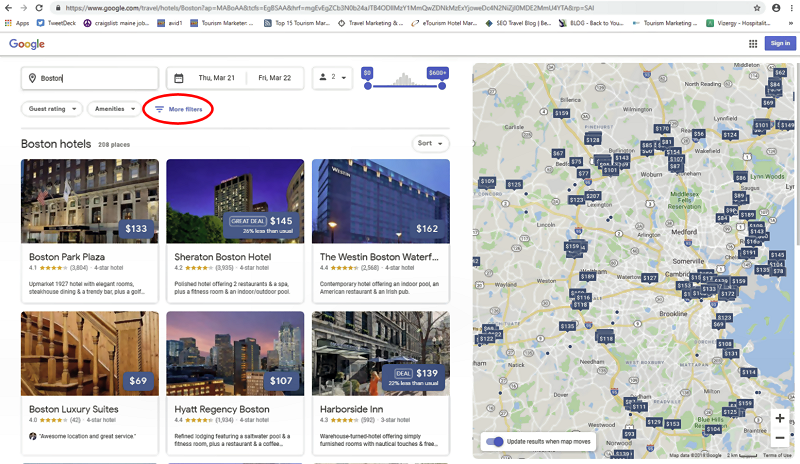Click the $114 map marker near Milton

748,372
